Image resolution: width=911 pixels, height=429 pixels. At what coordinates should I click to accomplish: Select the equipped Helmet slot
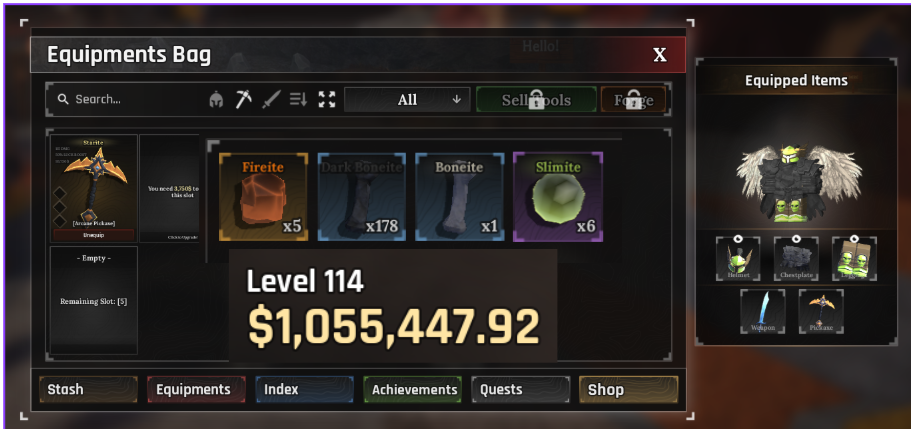click(x=738, y=259)
